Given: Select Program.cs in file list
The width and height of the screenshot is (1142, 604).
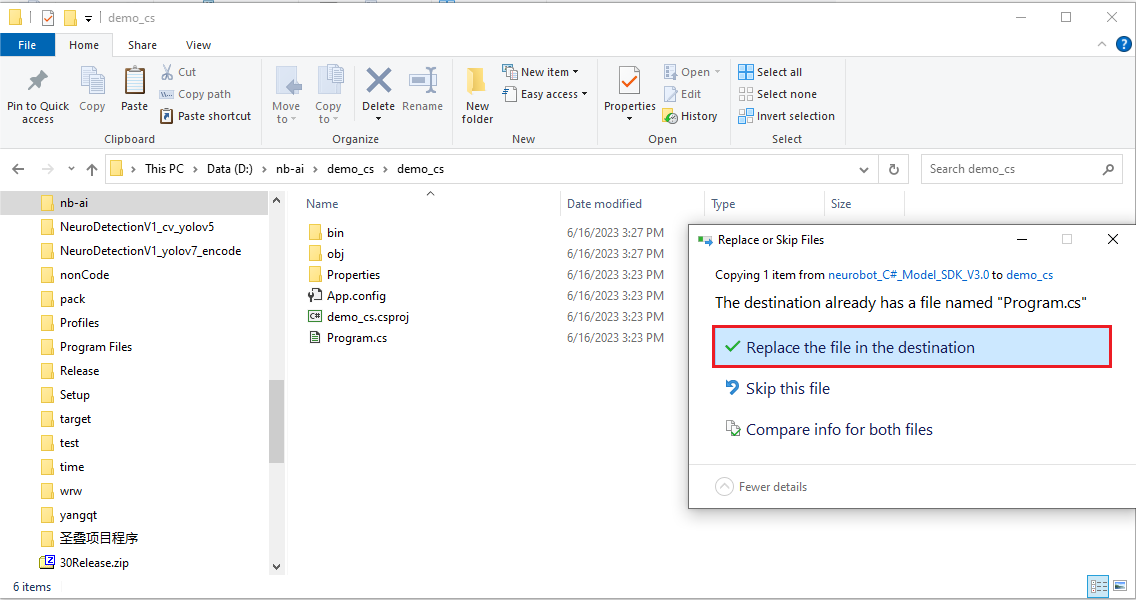Looking at the screenshot, I should [x=356, y=338].
